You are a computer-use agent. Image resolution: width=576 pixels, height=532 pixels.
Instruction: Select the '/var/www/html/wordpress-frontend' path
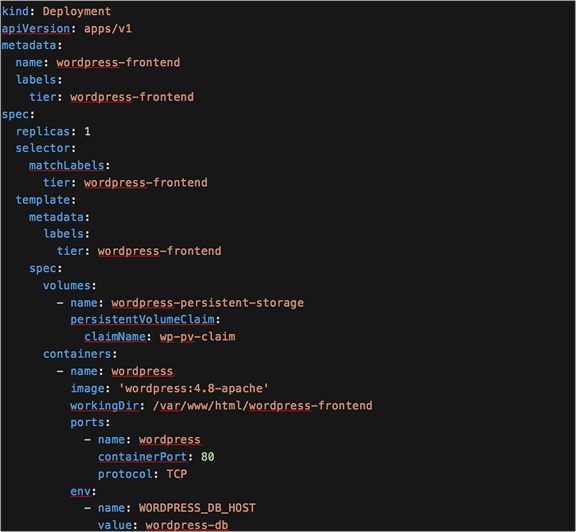[263, 406]
